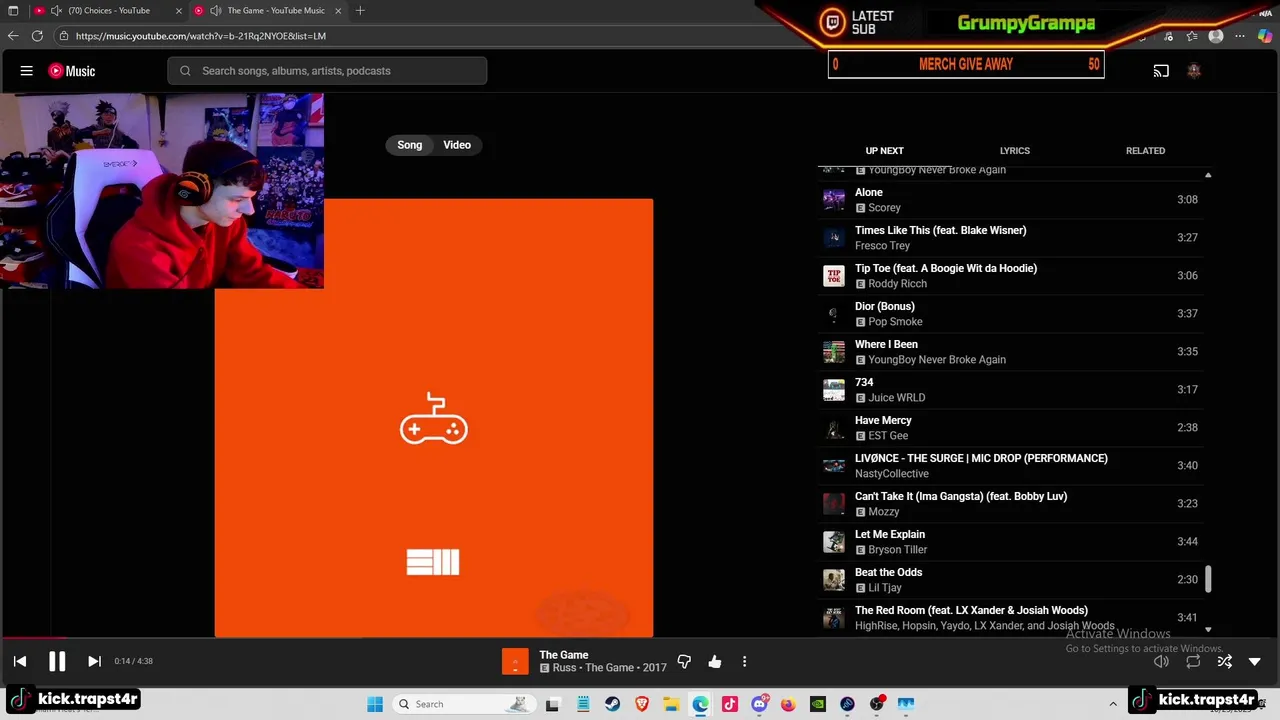
Task: Open the Bryson Tiller artist link
Action: [897, 550]
